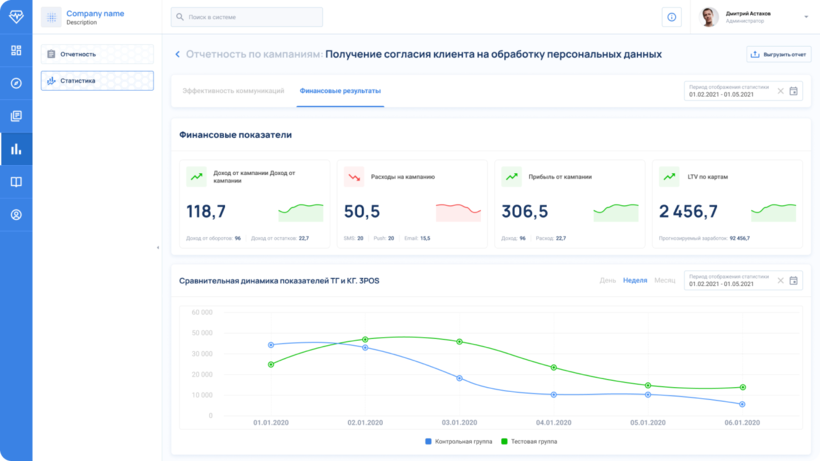Toggle Контрольная группа legend series
The height and width of the screenshot is (461, 820).
(457, 441)
